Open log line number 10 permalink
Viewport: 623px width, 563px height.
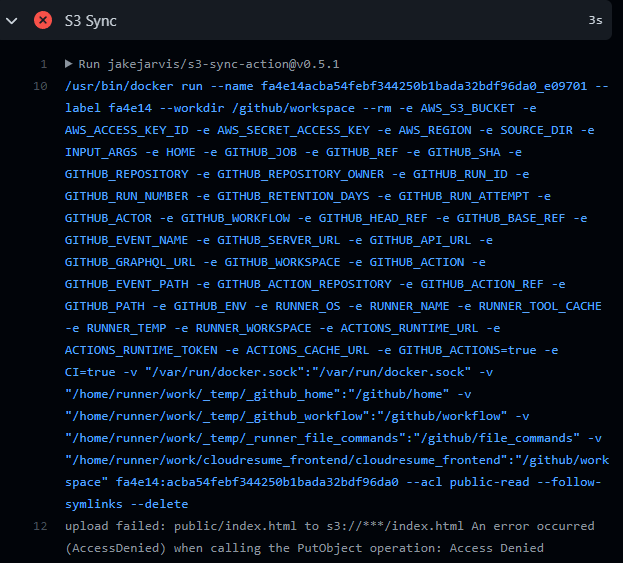40,86
